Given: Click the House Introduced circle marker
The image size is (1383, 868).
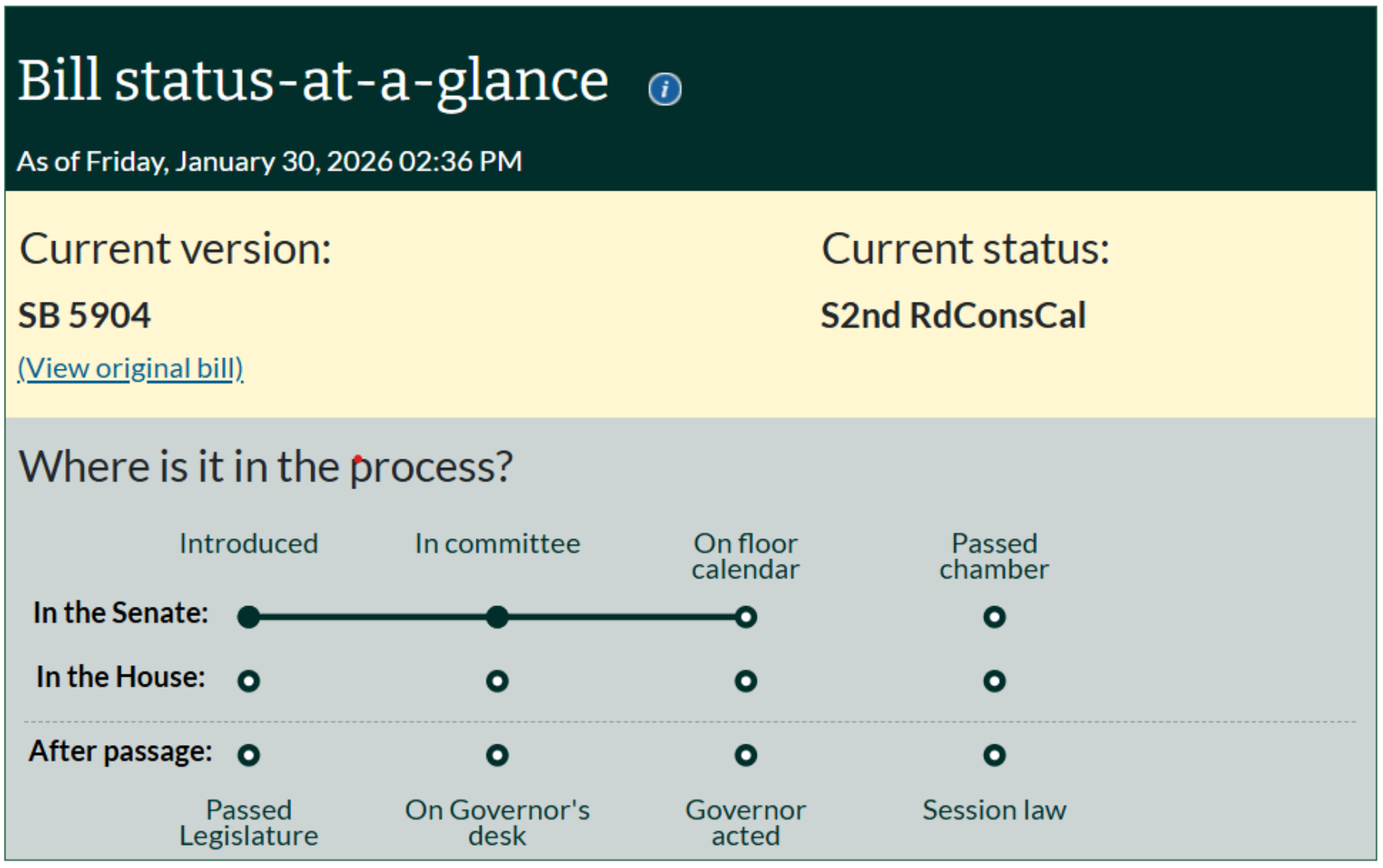Looking at the screenshot, I should click(x=248, y=681).
